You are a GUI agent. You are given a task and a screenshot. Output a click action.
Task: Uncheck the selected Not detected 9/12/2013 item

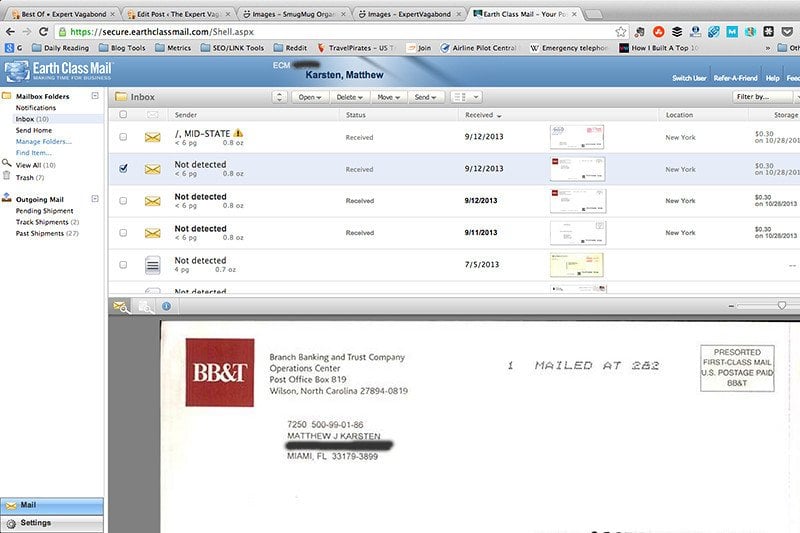(x=123, y=168)
